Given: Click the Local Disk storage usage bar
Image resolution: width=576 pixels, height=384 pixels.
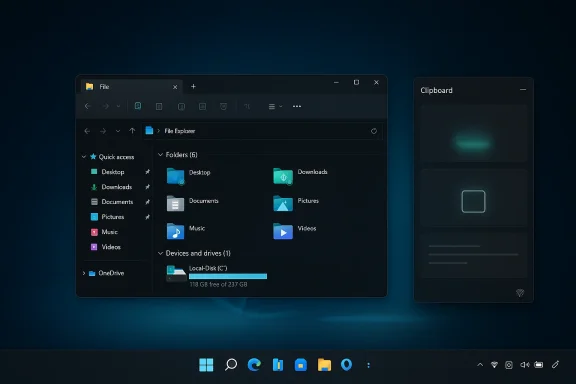Looking at the screenshot, I should 228,276.
